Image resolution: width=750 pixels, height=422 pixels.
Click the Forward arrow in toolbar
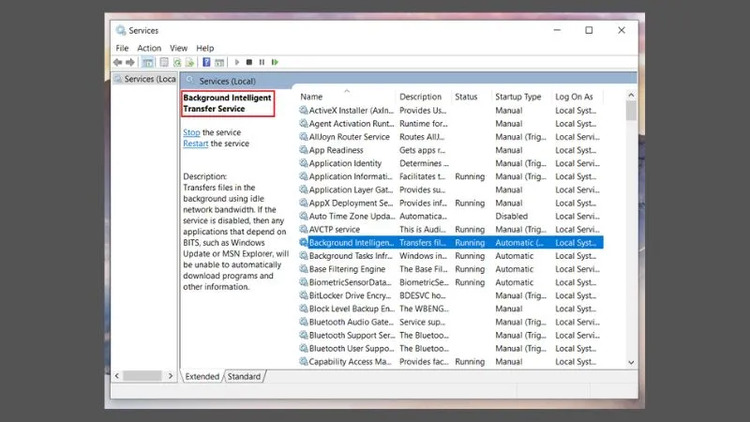[x=130, y=62]
